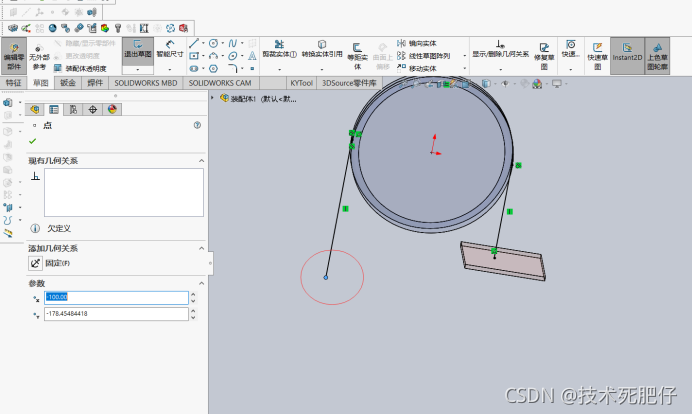Image resolution: width=693 pixels, height=414 pixels.
Task: Decrease Y coordinate with stepper down
Action: [193, 317]
